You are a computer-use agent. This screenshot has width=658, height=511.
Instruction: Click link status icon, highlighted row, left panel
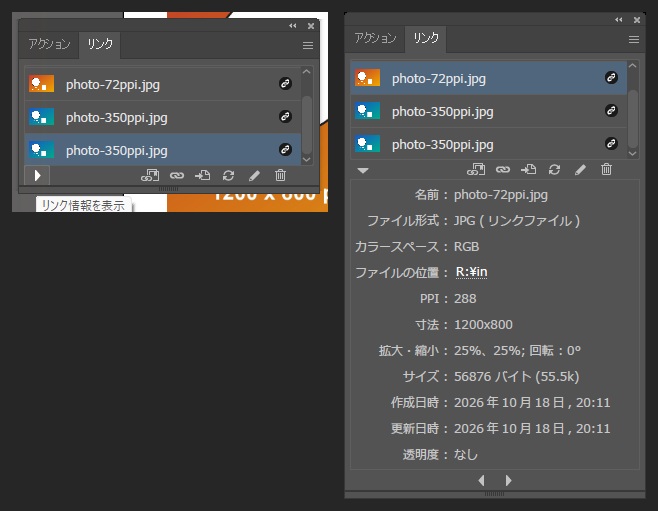pyautogui.click(x=285, y=149)
